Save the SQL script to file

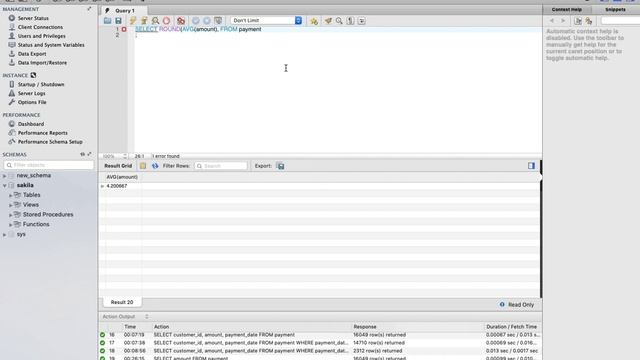(118, 20)
